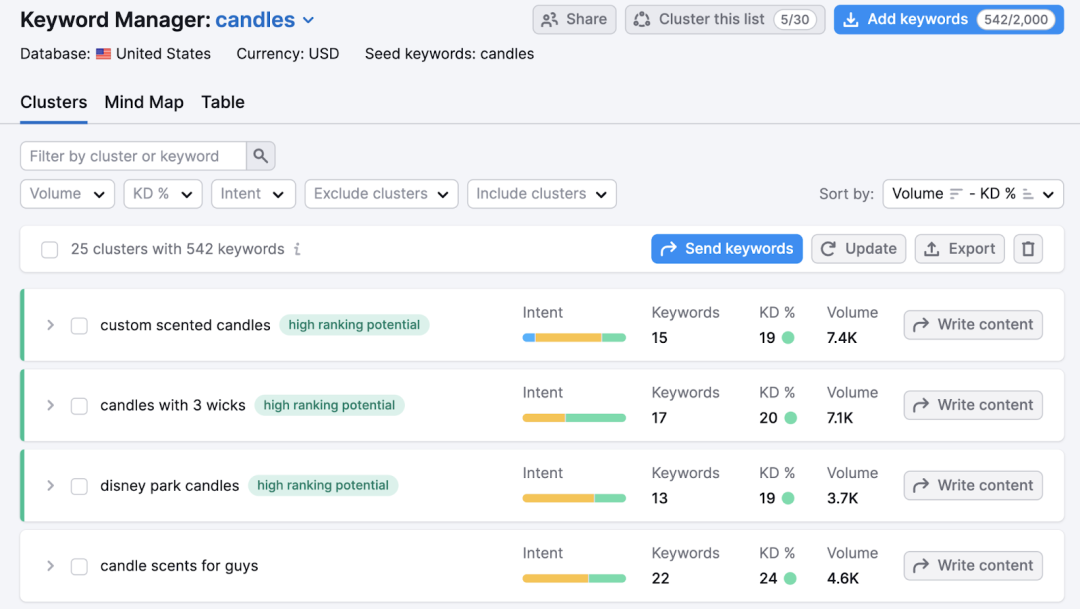Click the 'Currency: USD' text
1080x609 pixels.
(288, 54)
